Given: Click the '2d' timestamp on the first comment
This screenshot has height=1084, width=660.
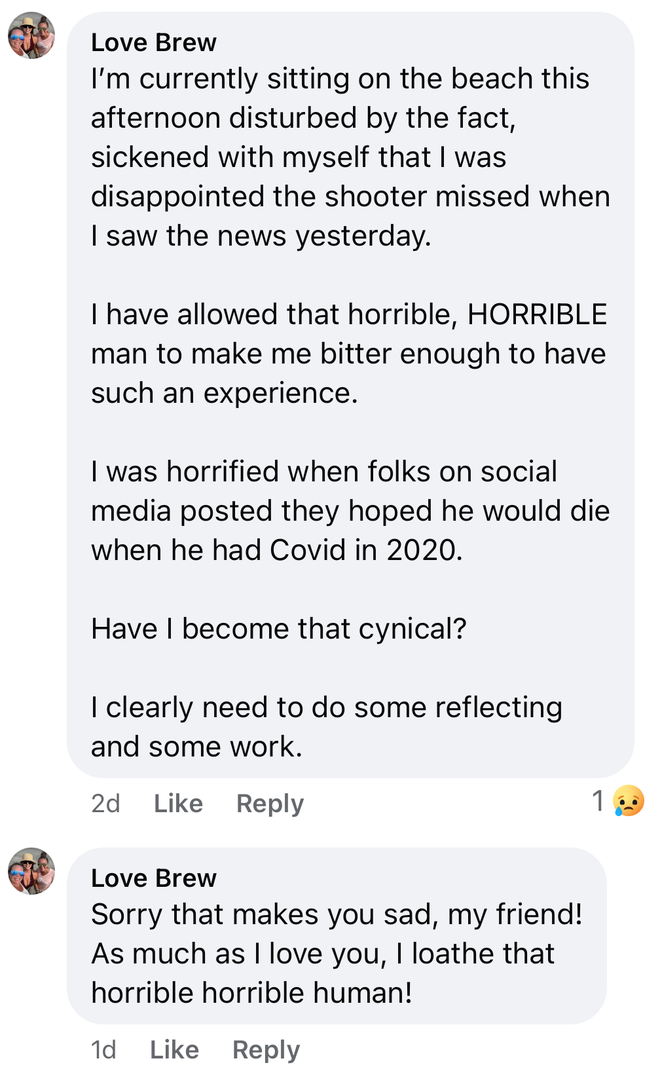Looking at the screenshot, I should [x=107, y=802].
